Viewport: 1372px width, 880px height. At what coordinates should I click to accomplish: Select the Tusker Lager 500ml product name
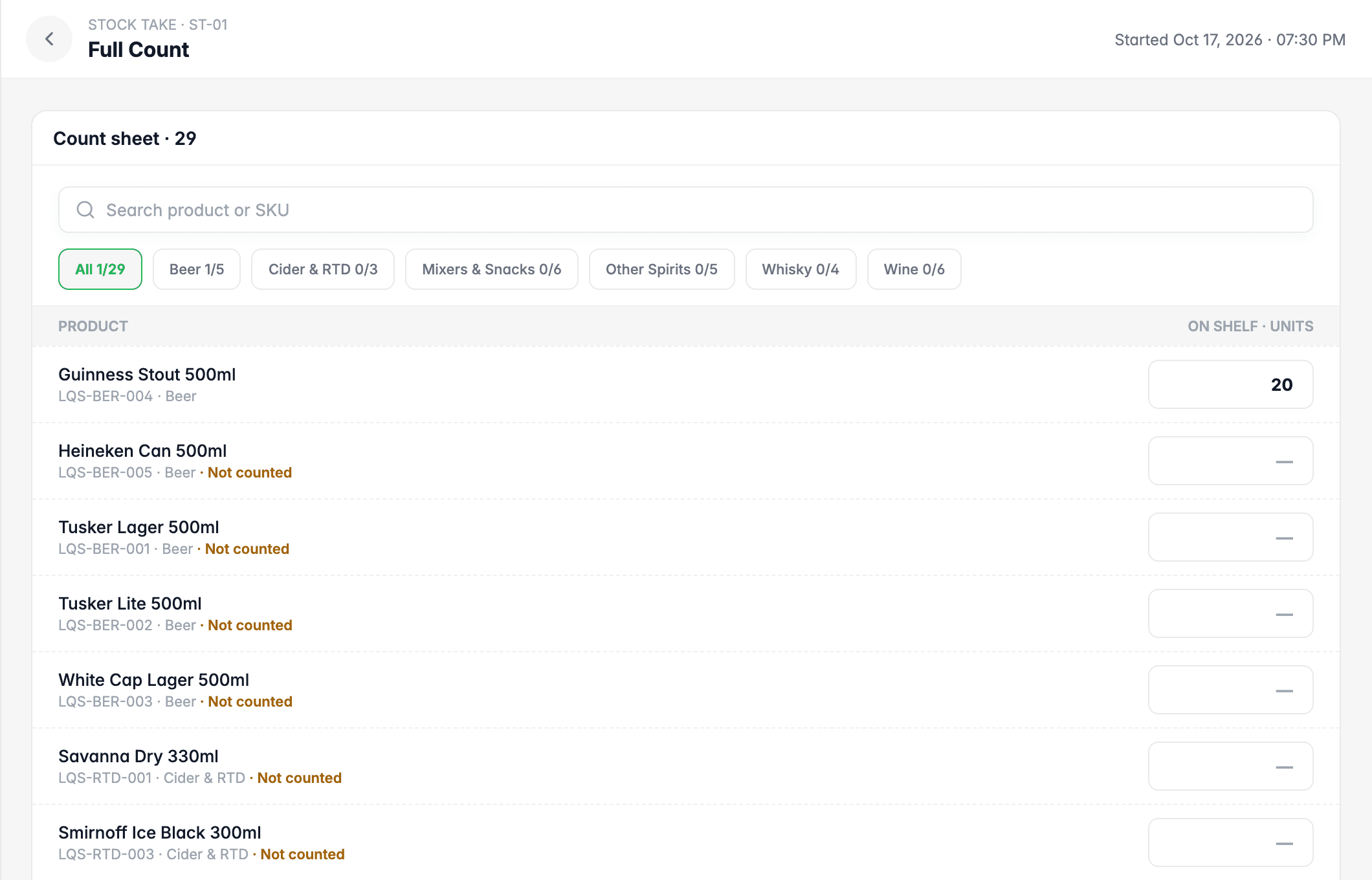coord(138,527)
